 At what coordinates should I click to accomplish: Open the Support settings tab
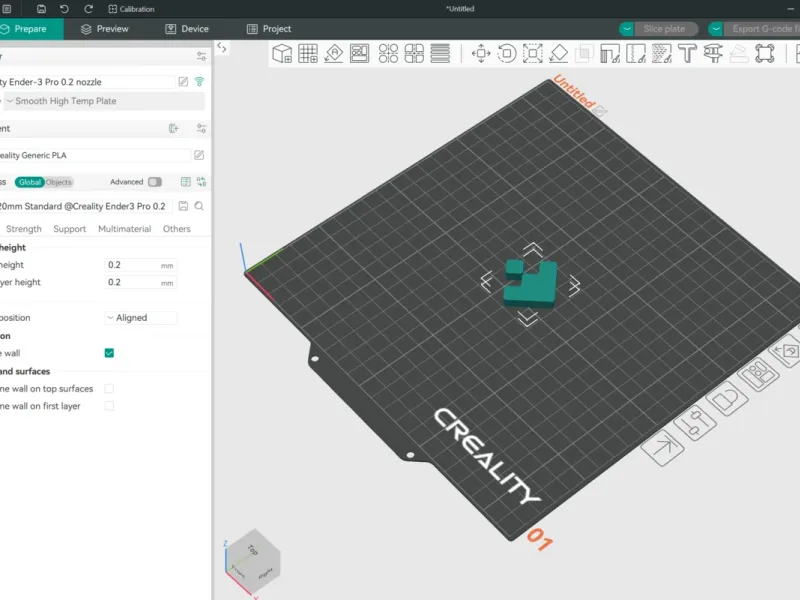[x=69, y=229]
